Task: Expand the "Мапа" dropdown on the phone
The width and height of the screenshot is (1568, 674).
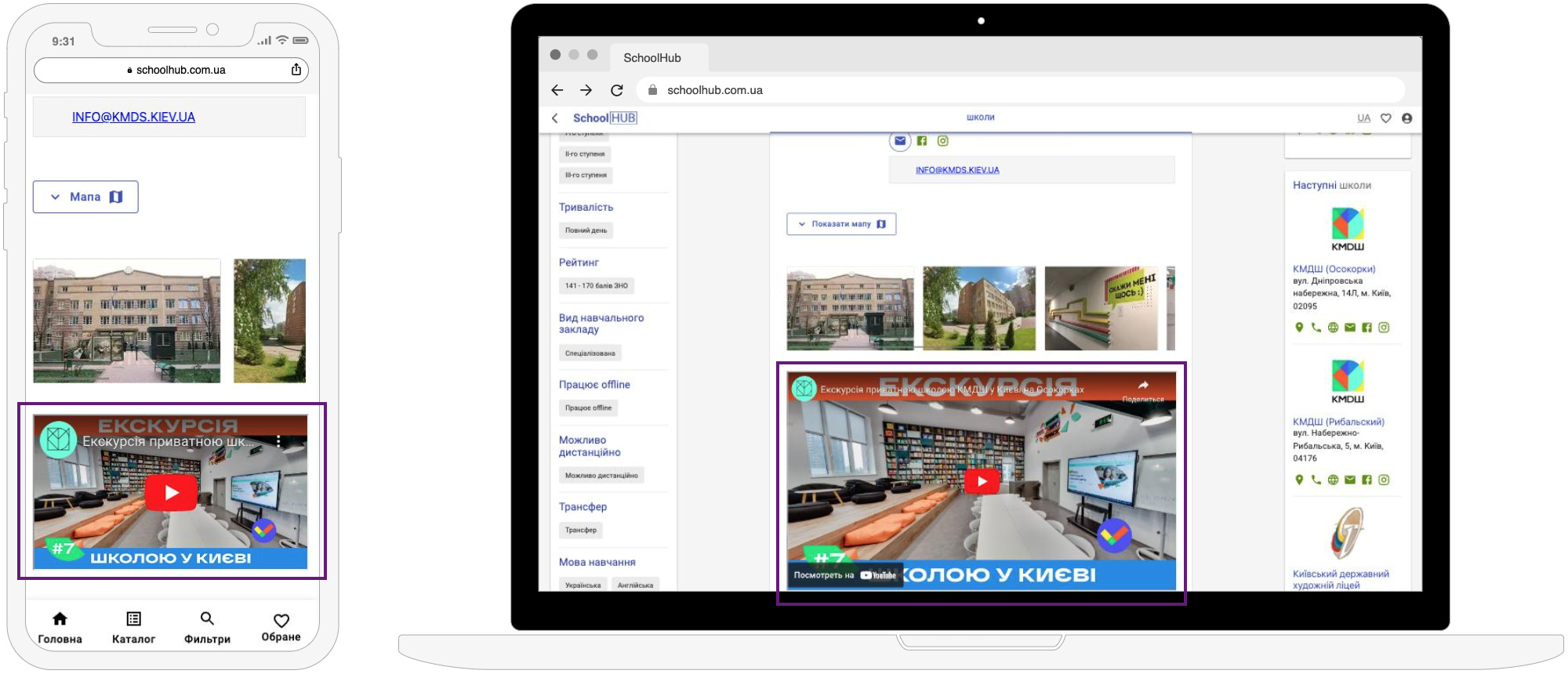Action: coord(85,197)
